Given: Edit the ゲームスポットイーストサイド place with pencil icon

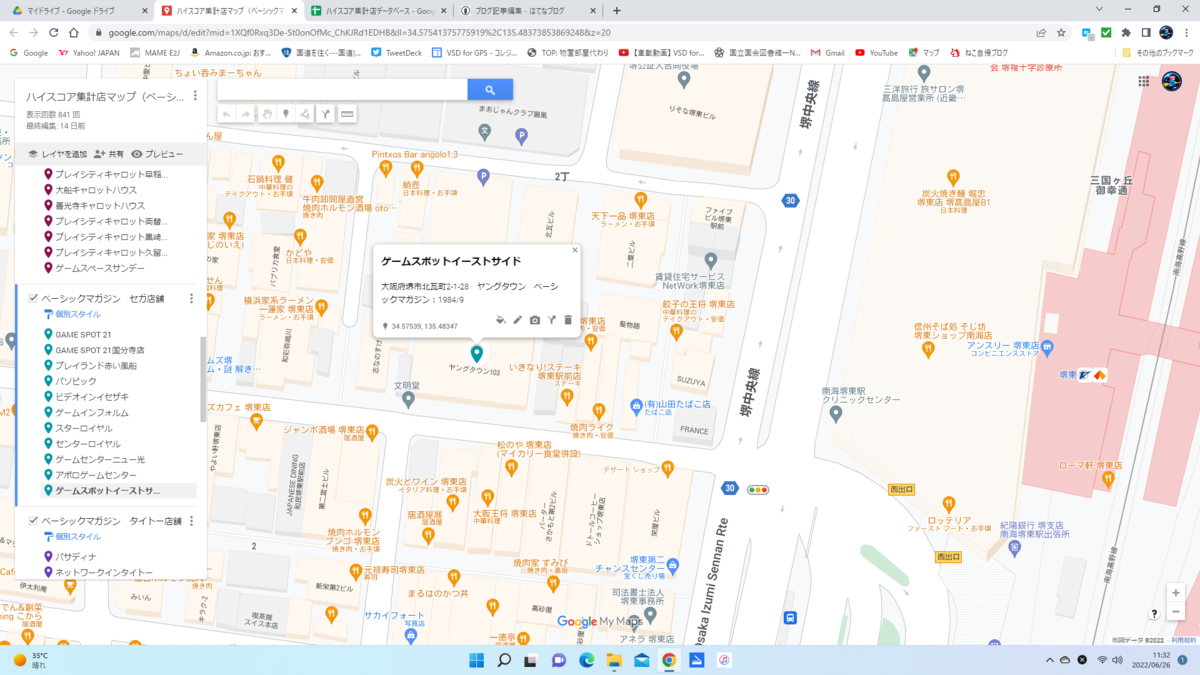Looking at the screenshot, I should (518, 320).
